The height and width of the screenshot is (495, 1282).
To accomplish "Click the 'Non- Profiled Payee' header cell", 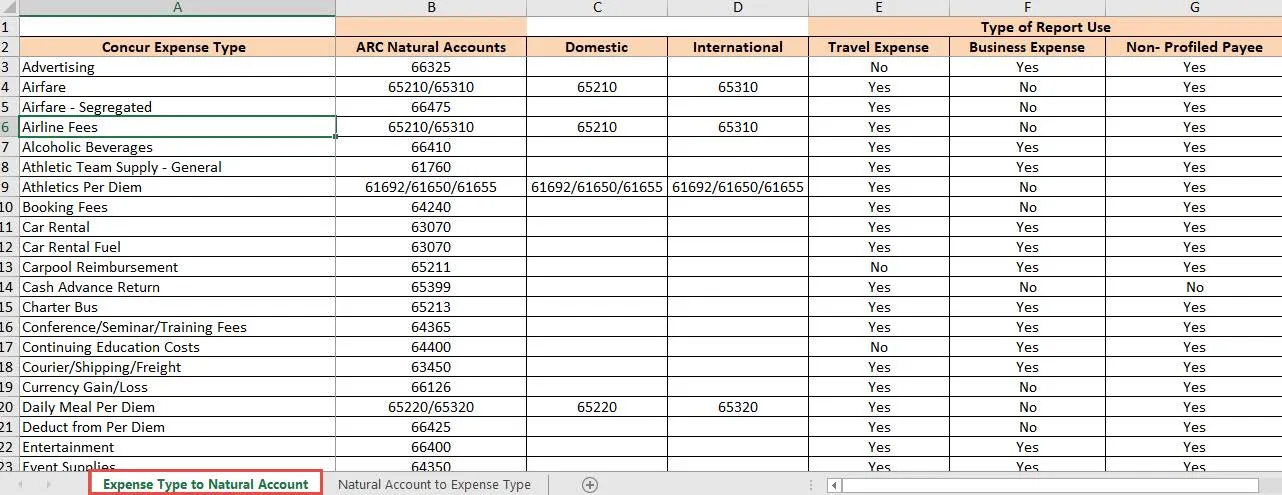I will pos(1194,47).
